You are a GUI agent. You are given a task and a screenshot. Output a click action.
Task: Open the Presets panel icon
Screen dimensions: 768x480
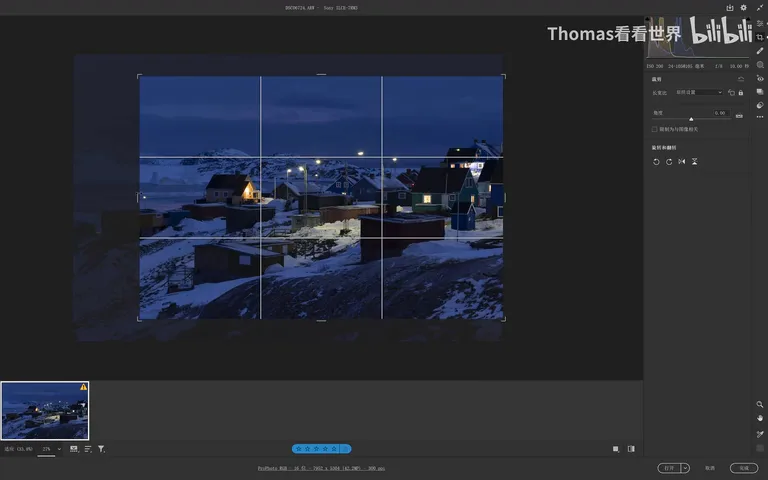pos(760,105)
